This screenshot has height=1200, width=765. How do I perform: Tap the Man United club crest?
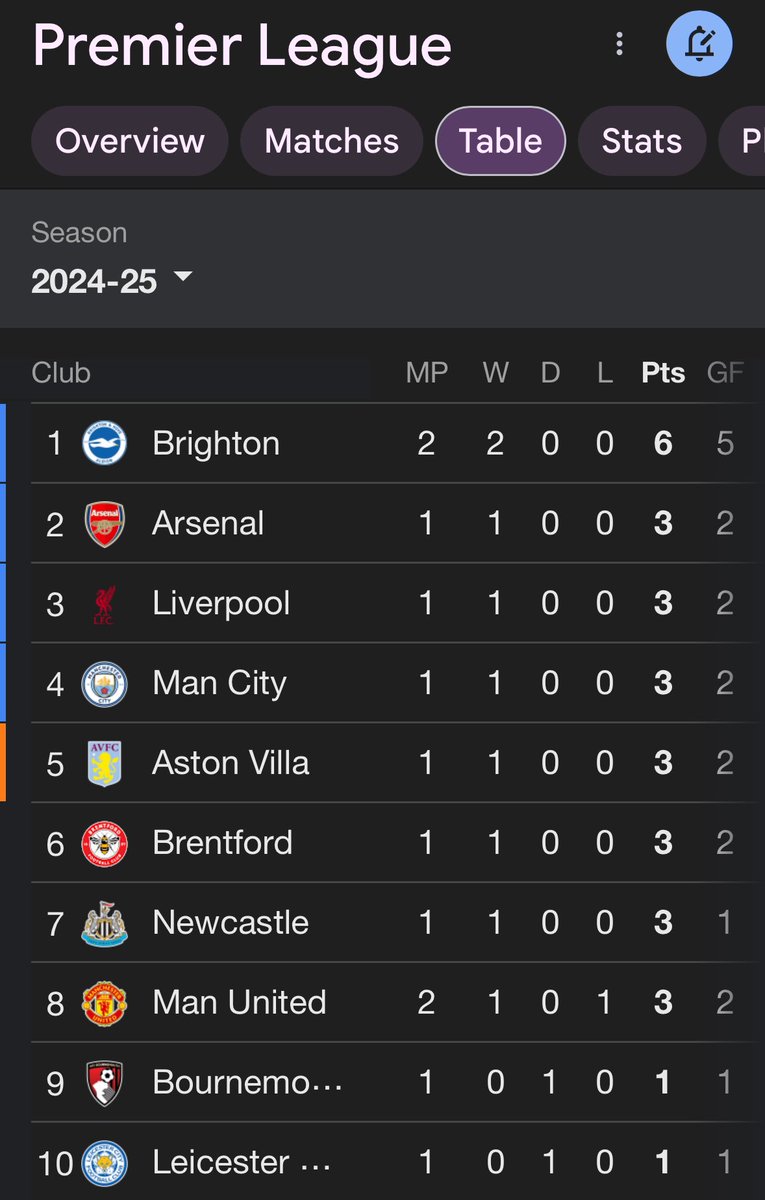tap(104, 1003)
